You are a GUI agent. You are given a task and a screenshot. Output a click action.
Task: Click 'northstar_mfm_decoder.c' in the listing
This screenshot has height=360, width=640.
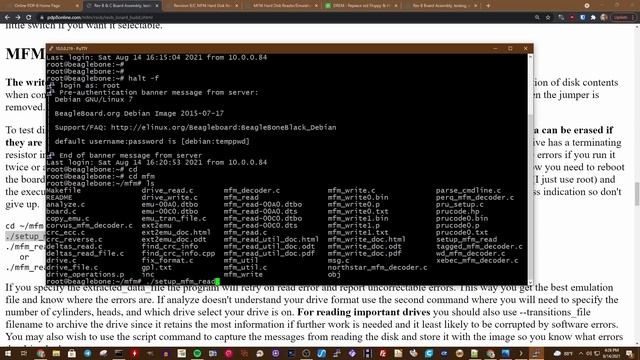pyautogui.click(x=377, y=267)
